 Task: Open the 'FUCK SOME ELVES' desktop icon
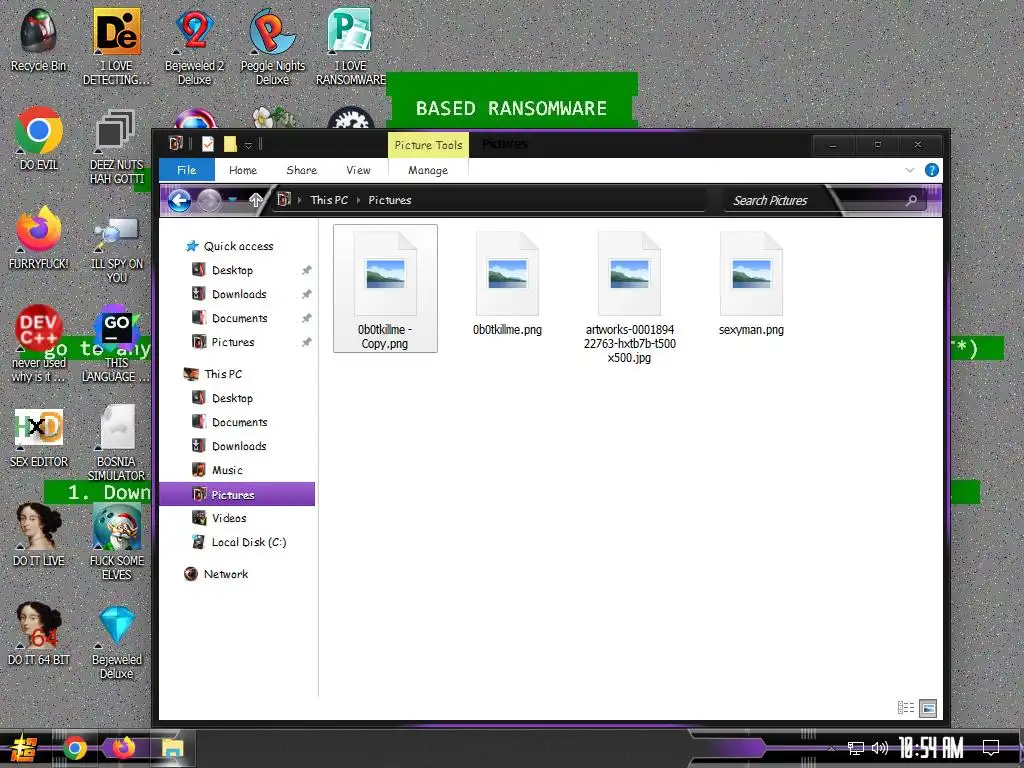click(x=116, y=542)
